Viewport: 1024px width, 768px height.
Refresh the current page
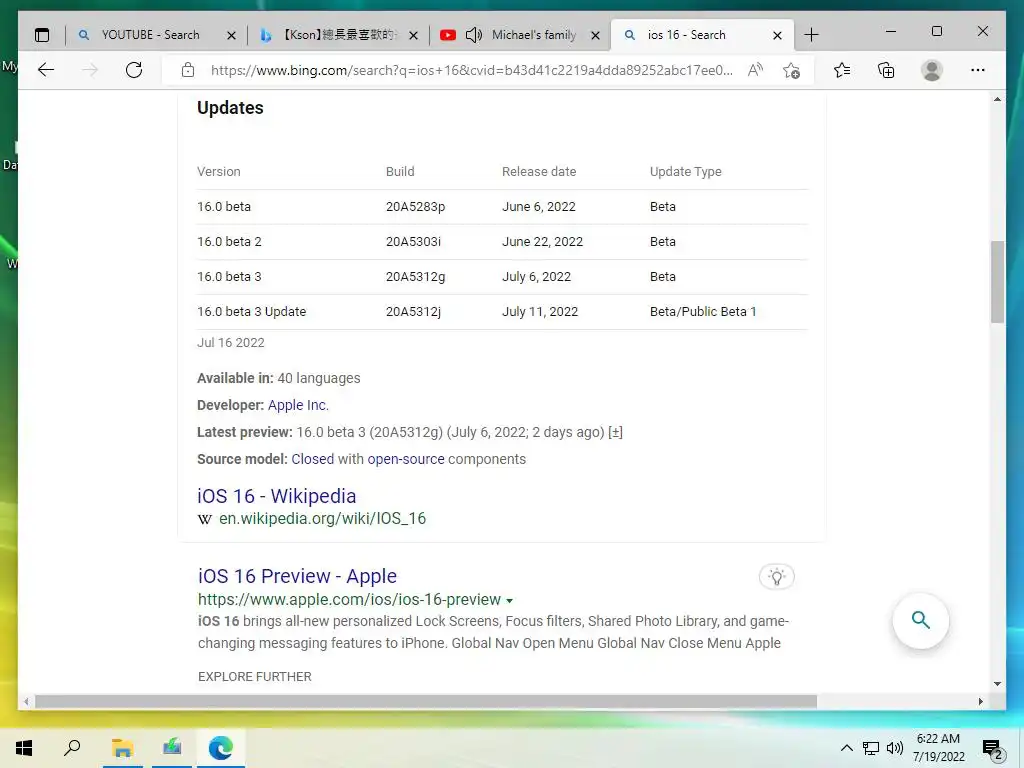pyautogui.click(x=134, y=70)
